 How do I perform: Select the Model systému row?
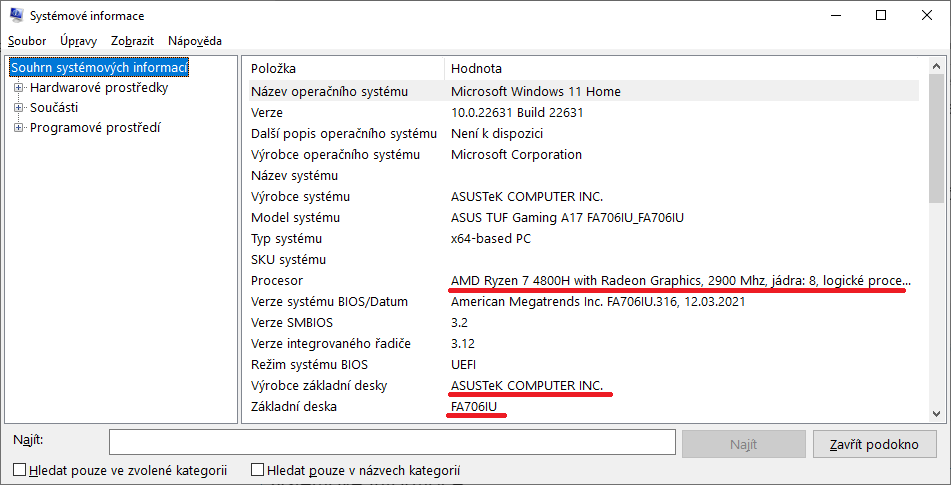point(583,218)
